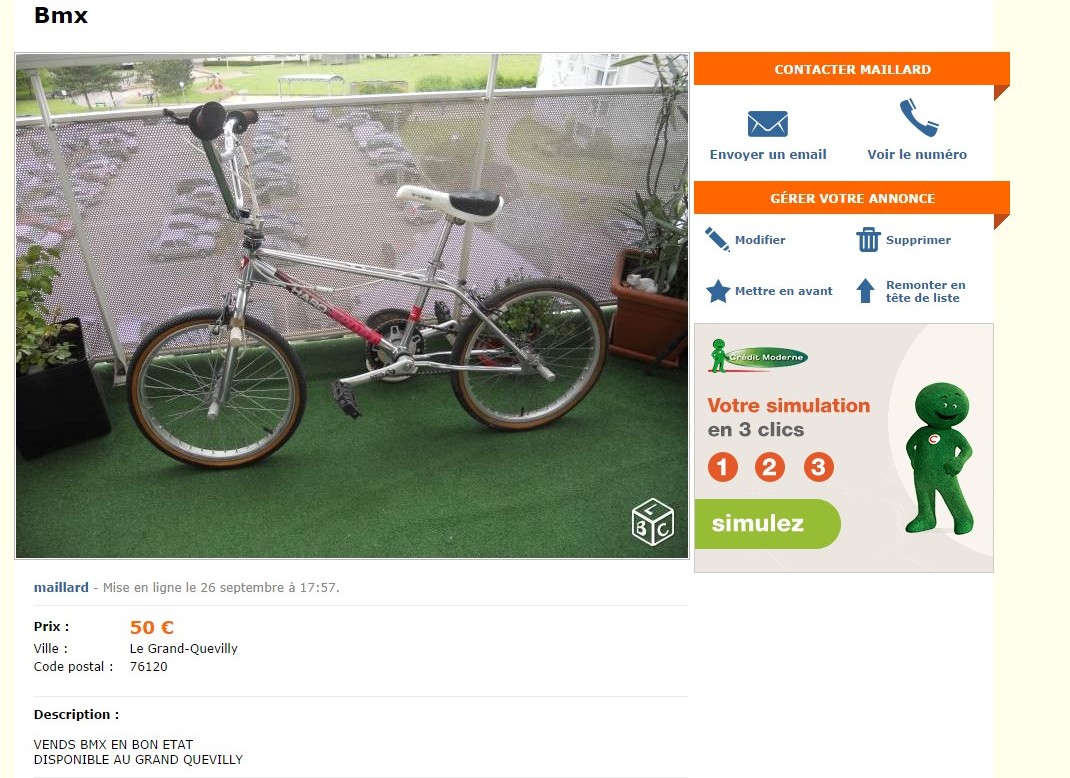
Task: Choose Remonter en tête de liste
Action: click(925, 291)
